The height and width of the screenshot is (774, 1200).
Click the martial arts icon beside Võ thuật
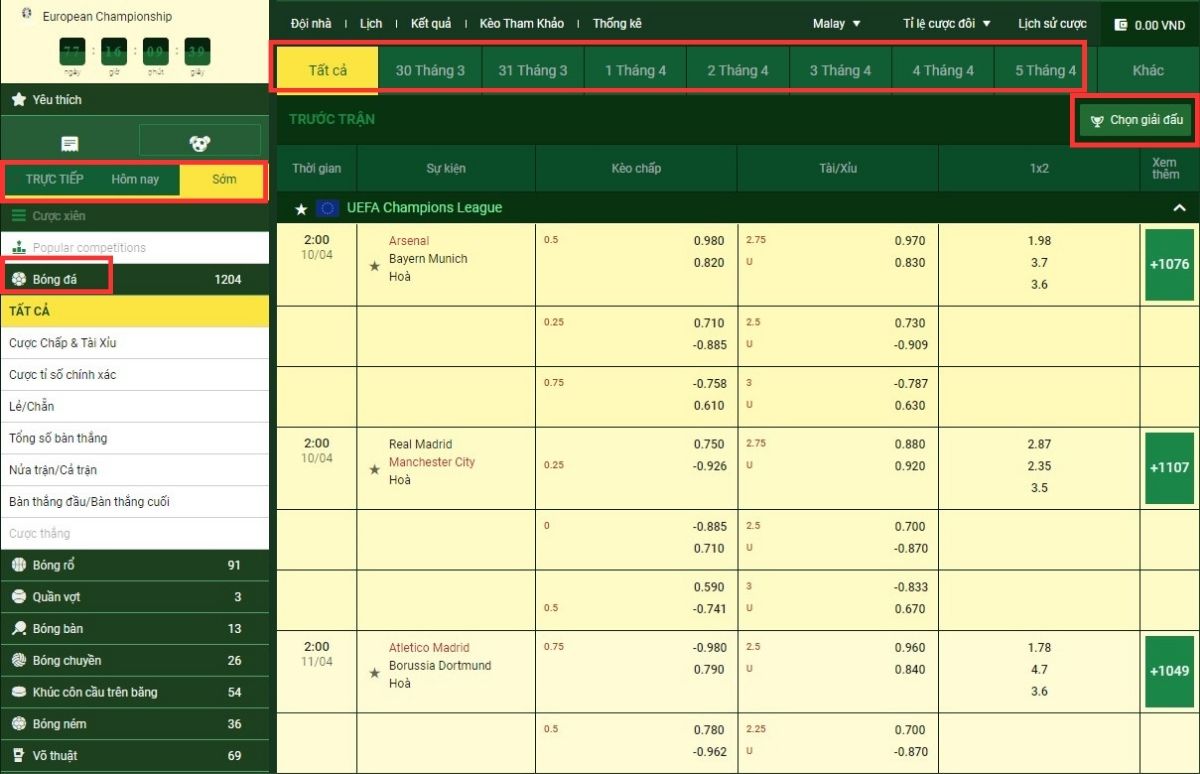18,756
